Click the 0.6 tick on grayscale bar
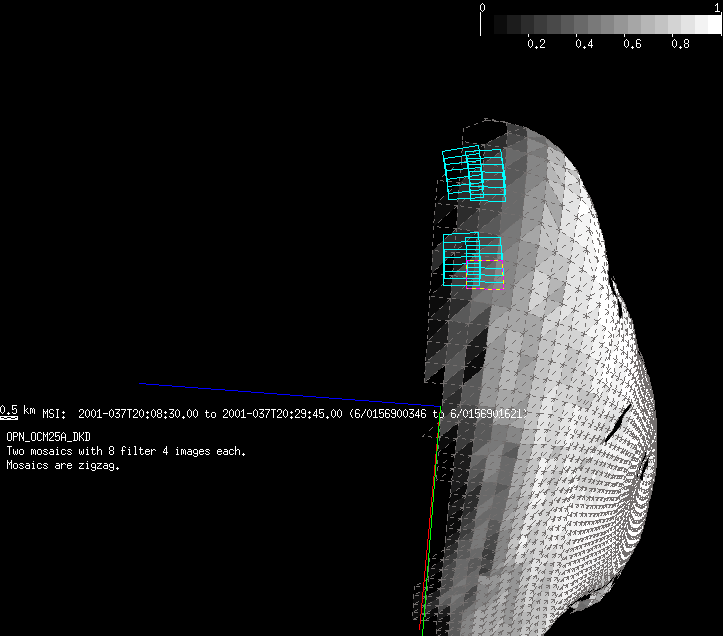The image size is (723, 636). point(632,44)
